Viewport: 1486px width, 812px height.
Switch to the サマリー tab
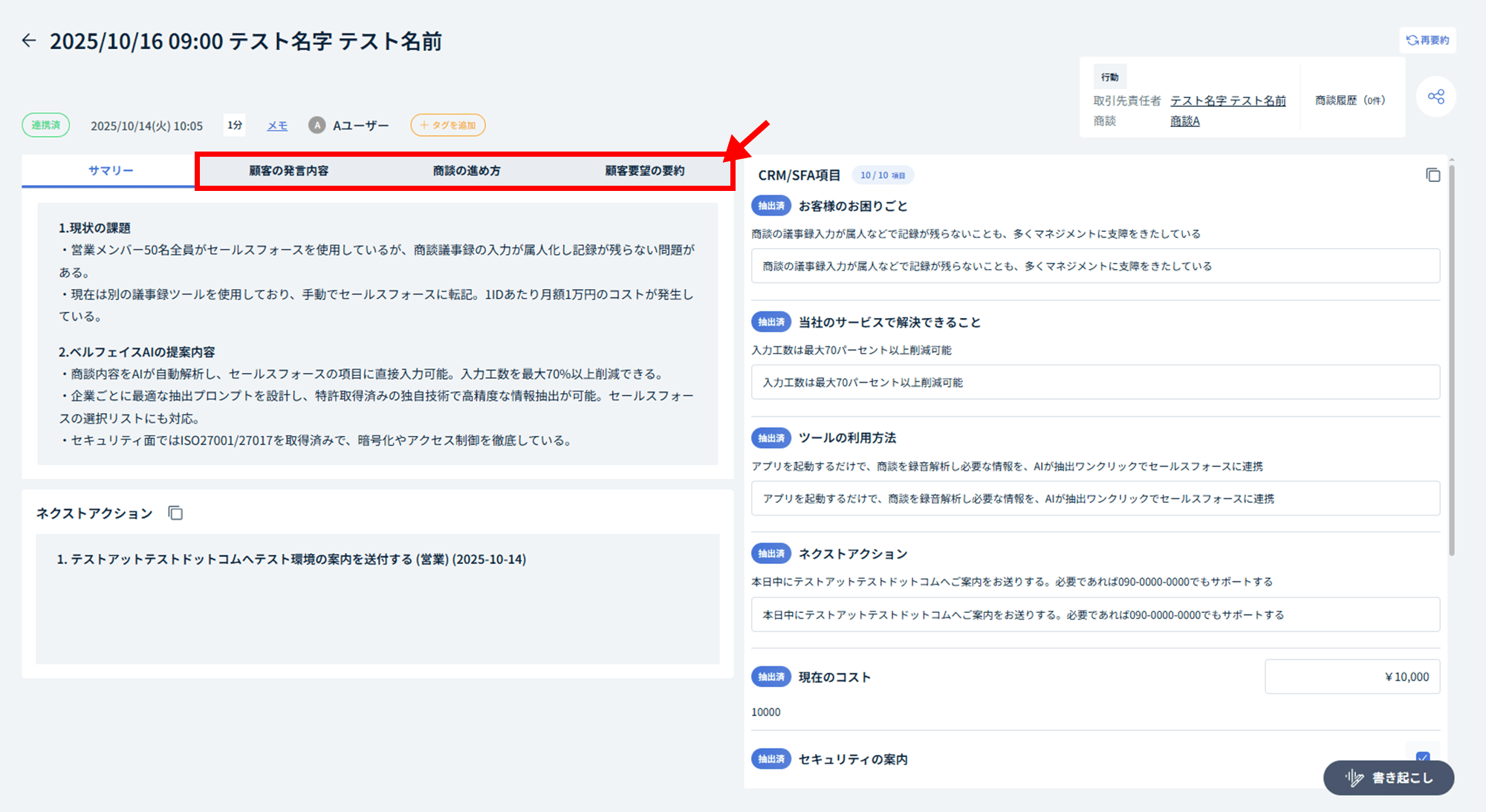tap(111, 171)
